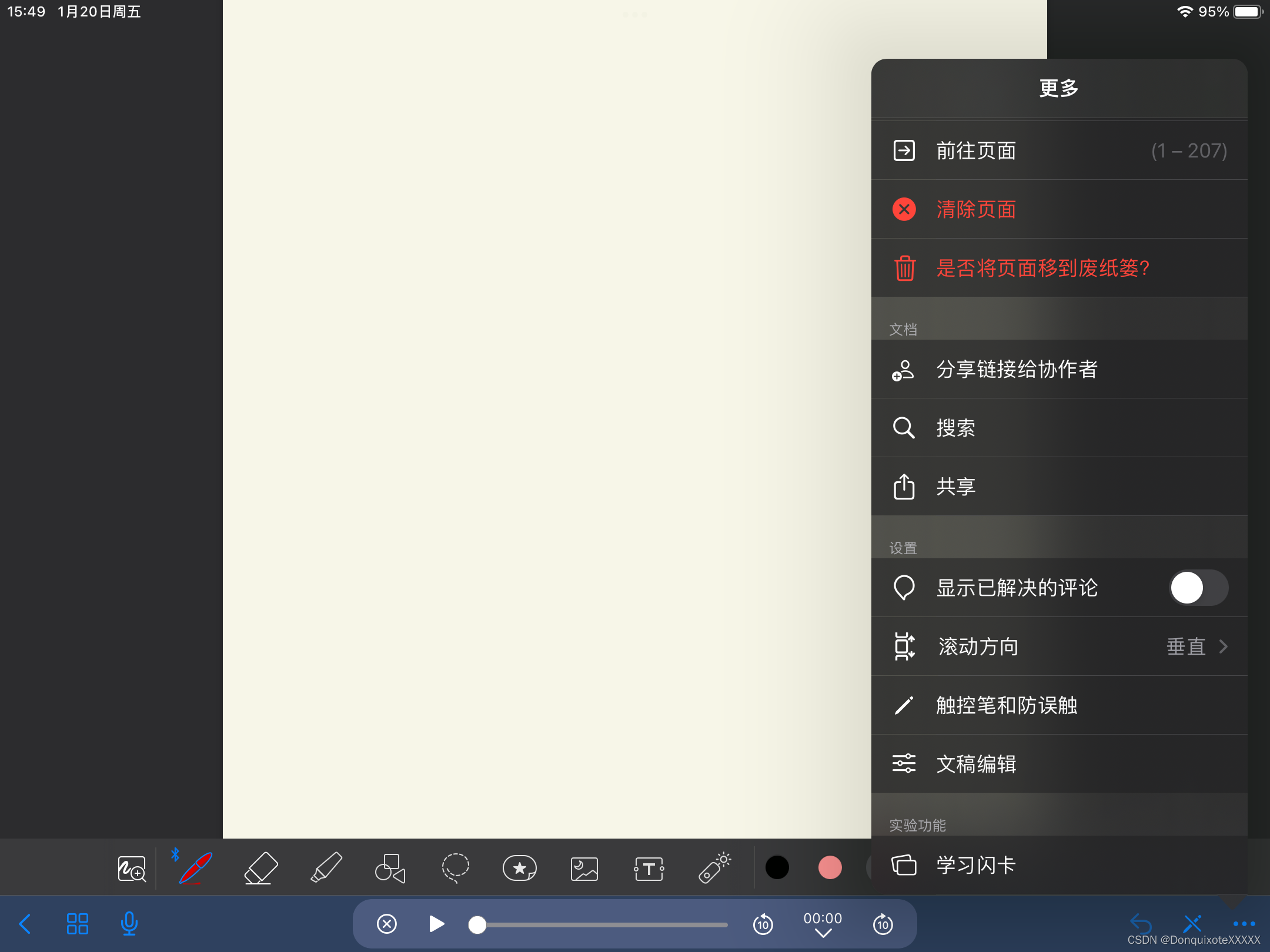This screenshot has width=1270, height=952.
Task: Open the shapes tool
Action: pyautogui.click(x=390, y=867)
